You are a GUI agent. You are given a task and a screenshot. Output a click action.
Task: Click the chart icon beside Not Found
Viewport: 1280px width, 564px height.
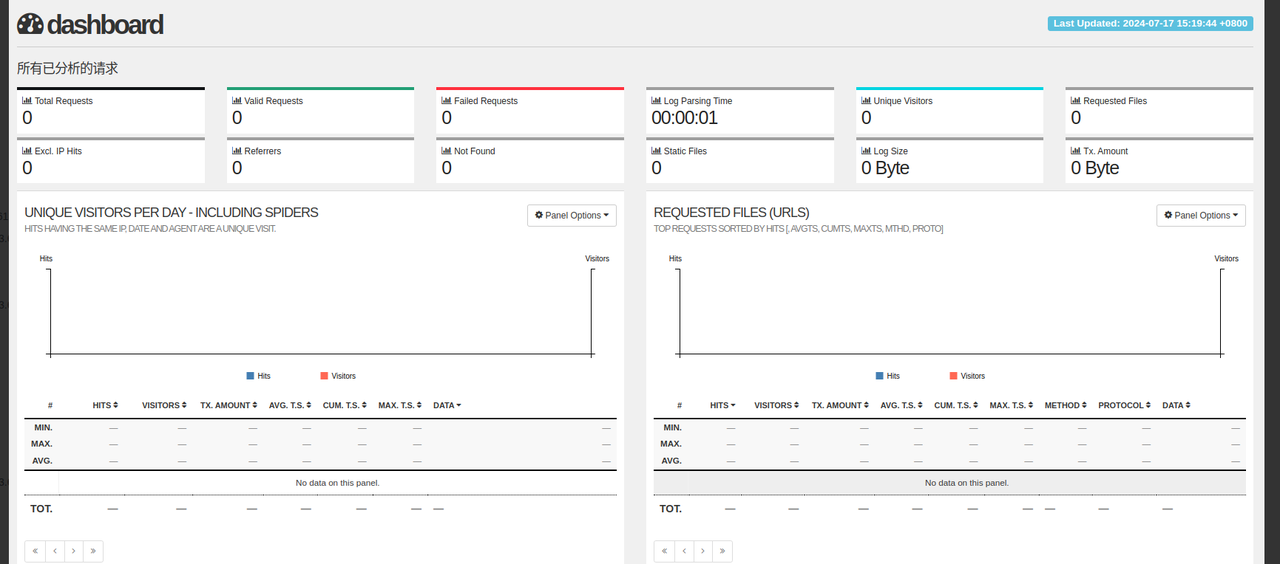pyautogui.click(x=446, y=151)
